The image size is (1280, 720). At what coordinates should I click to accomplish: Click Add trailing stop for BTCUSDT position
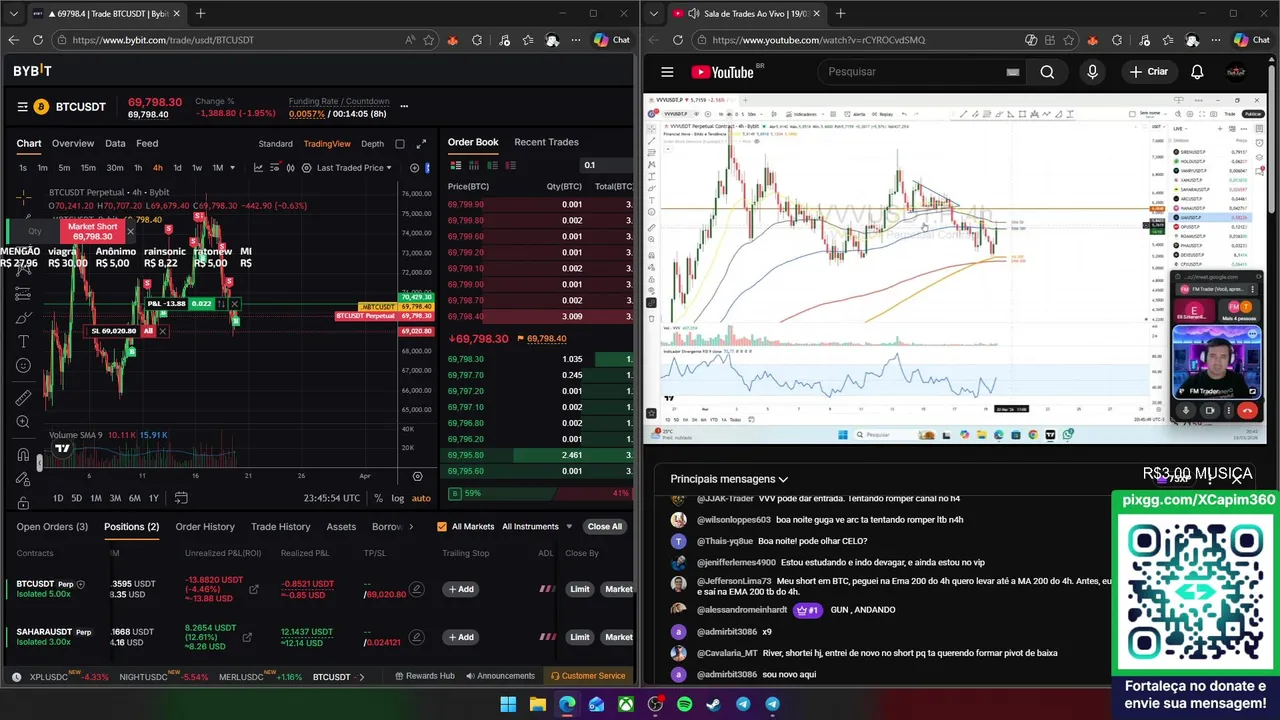click(460, 589)
